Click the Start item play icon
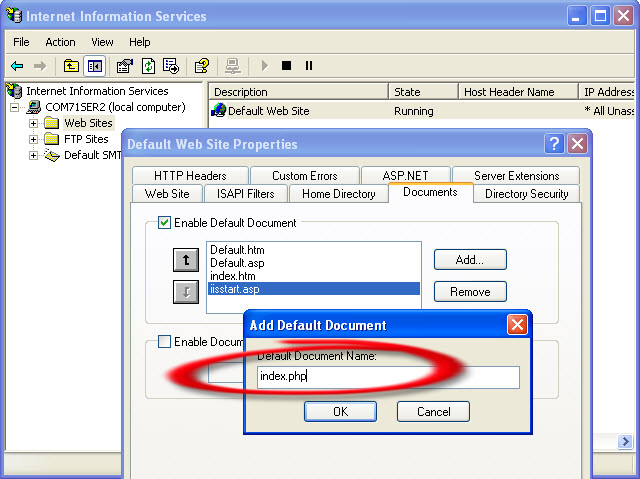 point(264,66)
